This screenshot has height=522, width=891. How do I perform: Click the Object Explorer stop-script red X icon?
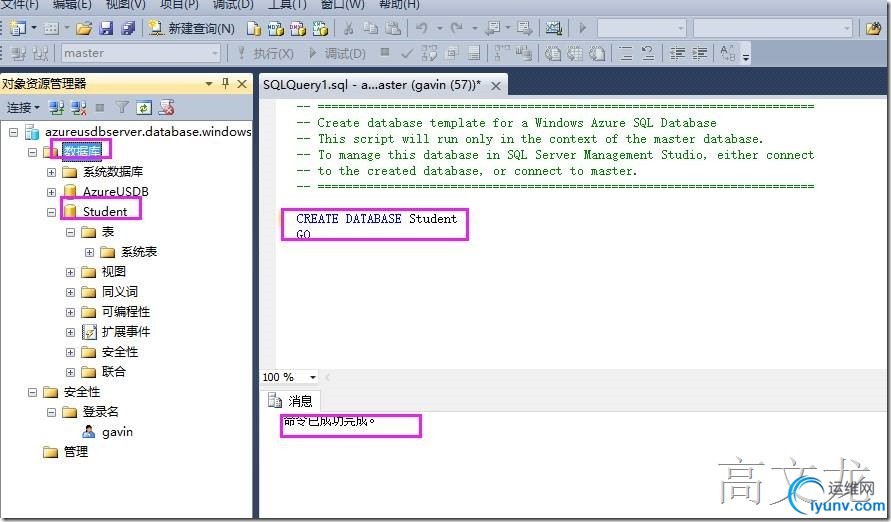point(166,107)
